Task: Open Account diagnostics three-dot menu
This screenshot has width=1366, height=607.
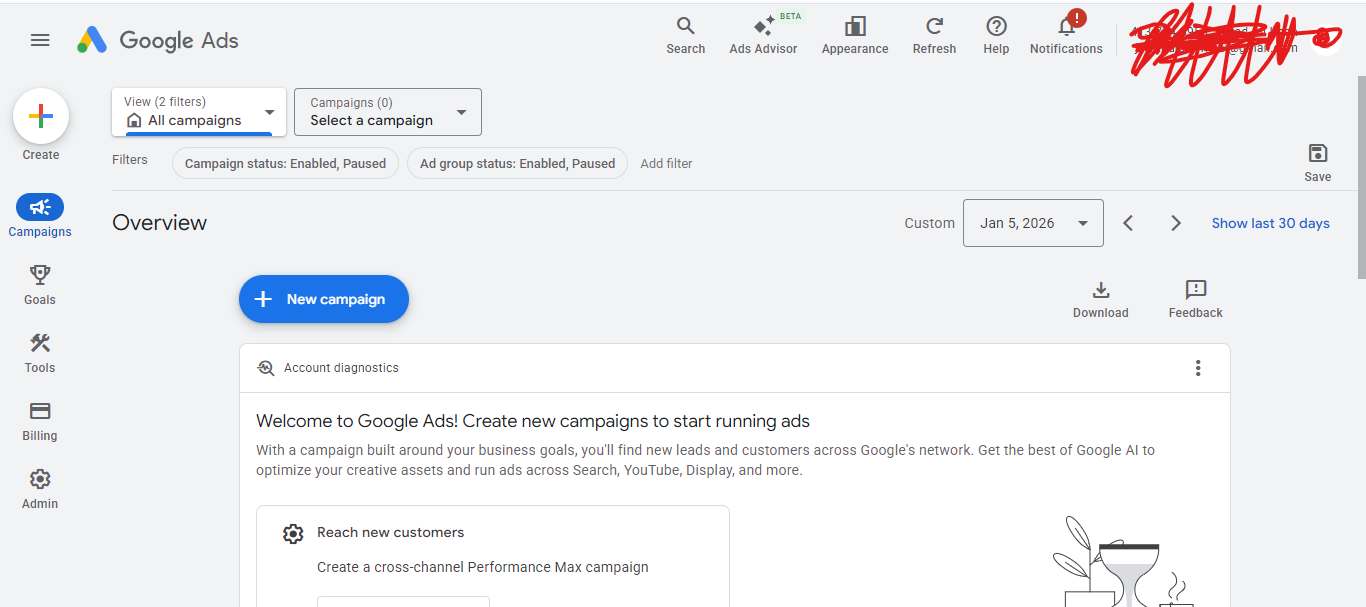Action: coord(1198,368)
